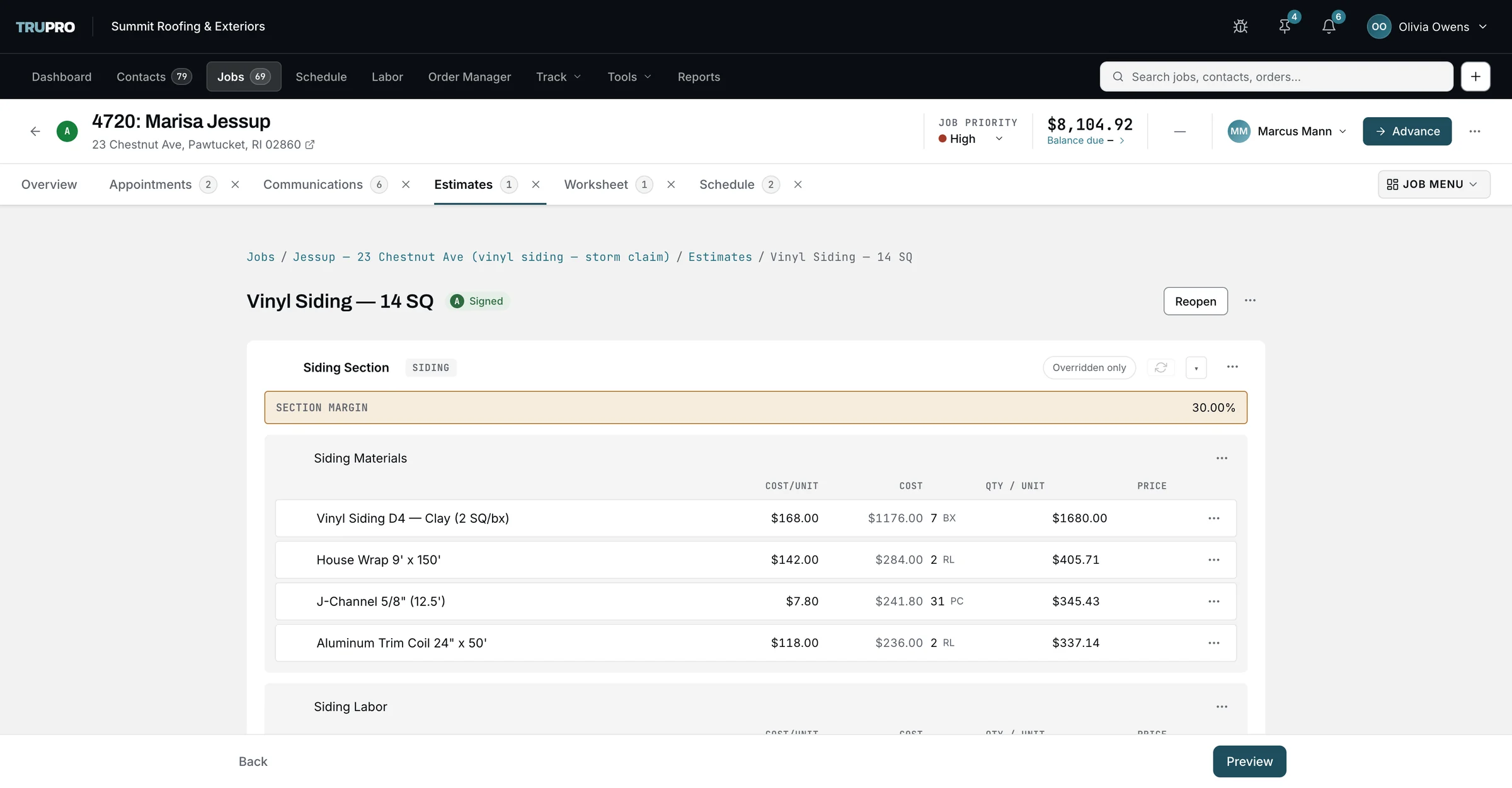Viewport: 1512px width, 788px height.
Task: Click the Section Margin 30.00% value
Action: tap(1213, 408)
